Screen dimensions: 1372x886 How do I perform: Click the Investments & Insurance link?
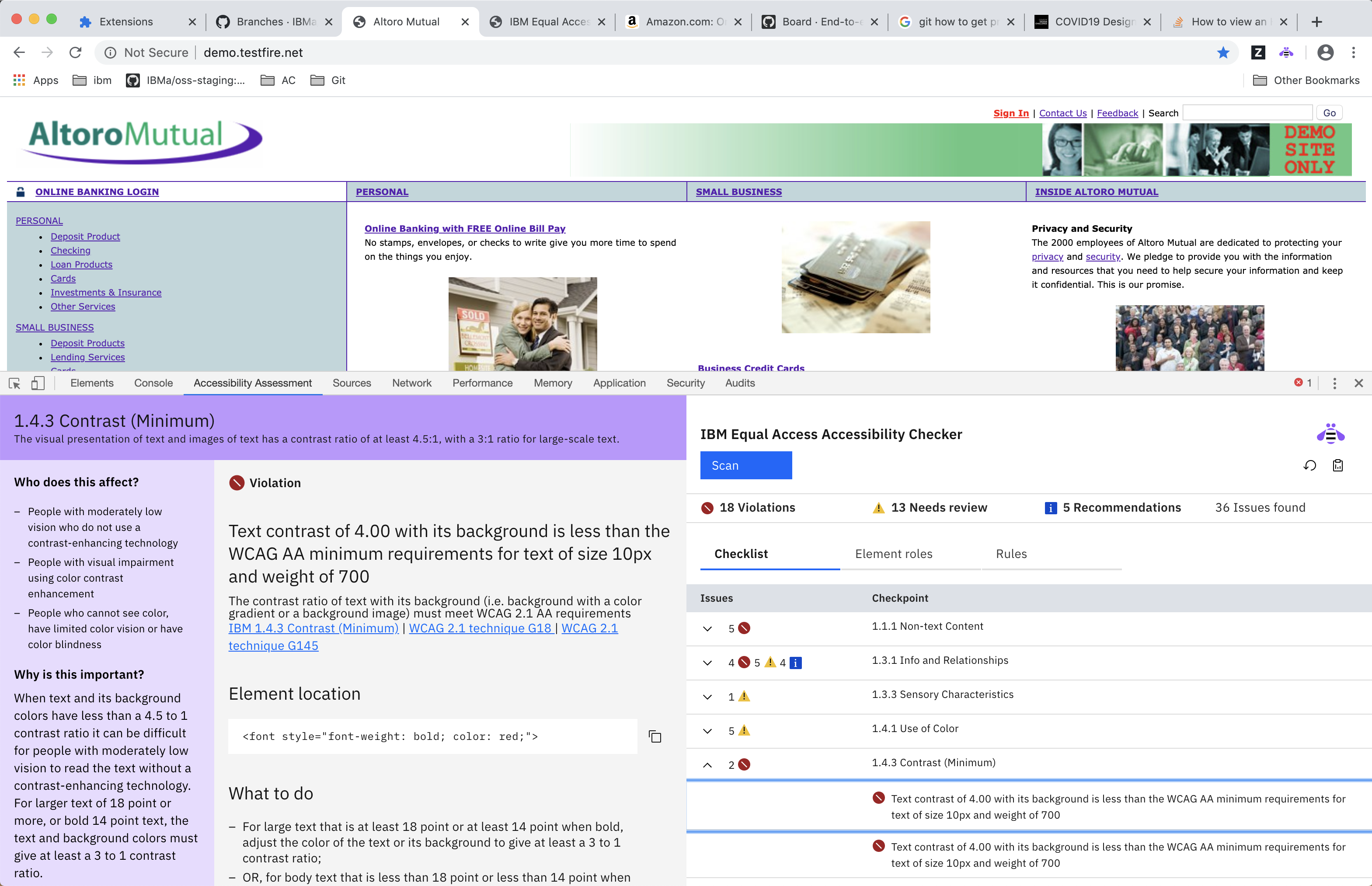pyautogui.click(x=106, y=292)
